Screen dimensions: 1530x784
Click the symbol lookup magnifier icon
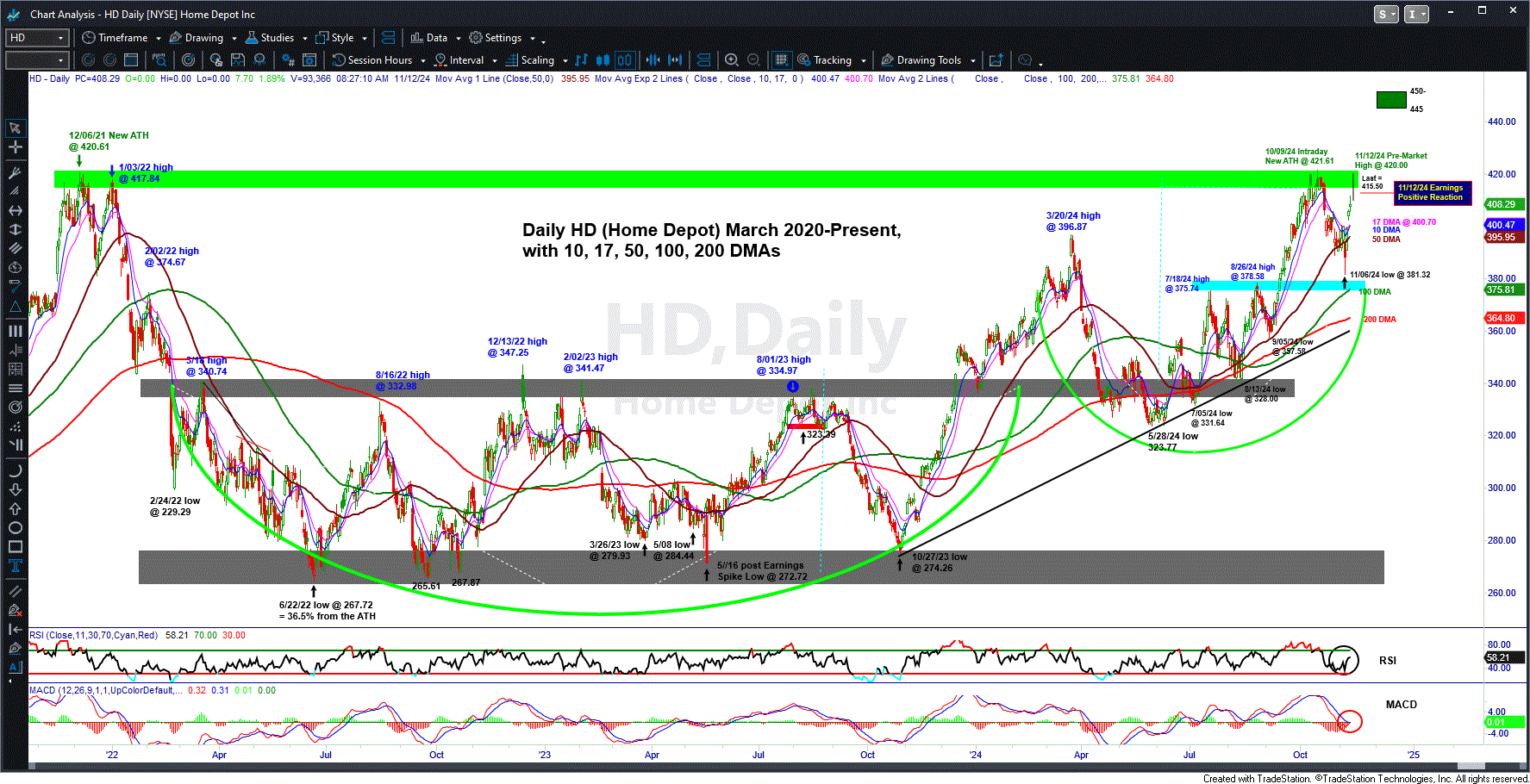coord(159,60)
